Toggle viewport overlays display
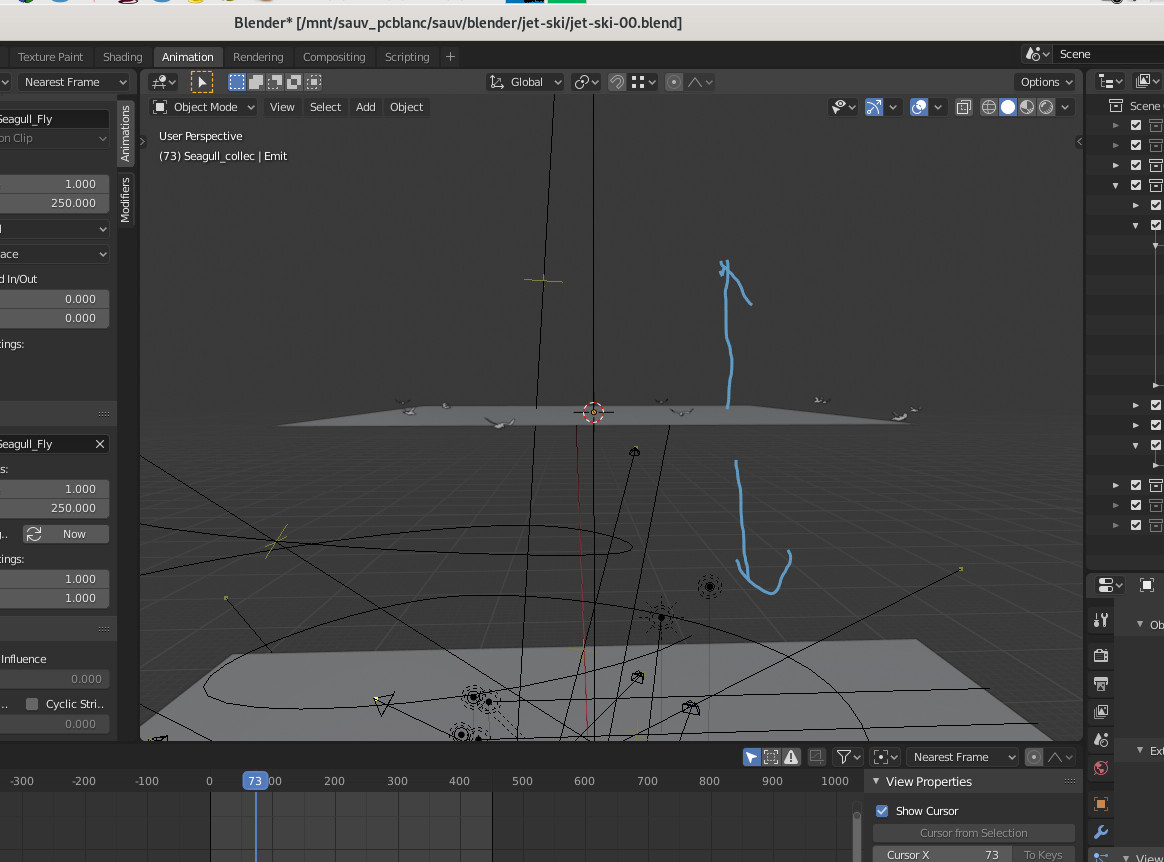Viewport: 1164px width, 862px height. tap(919, 107)
